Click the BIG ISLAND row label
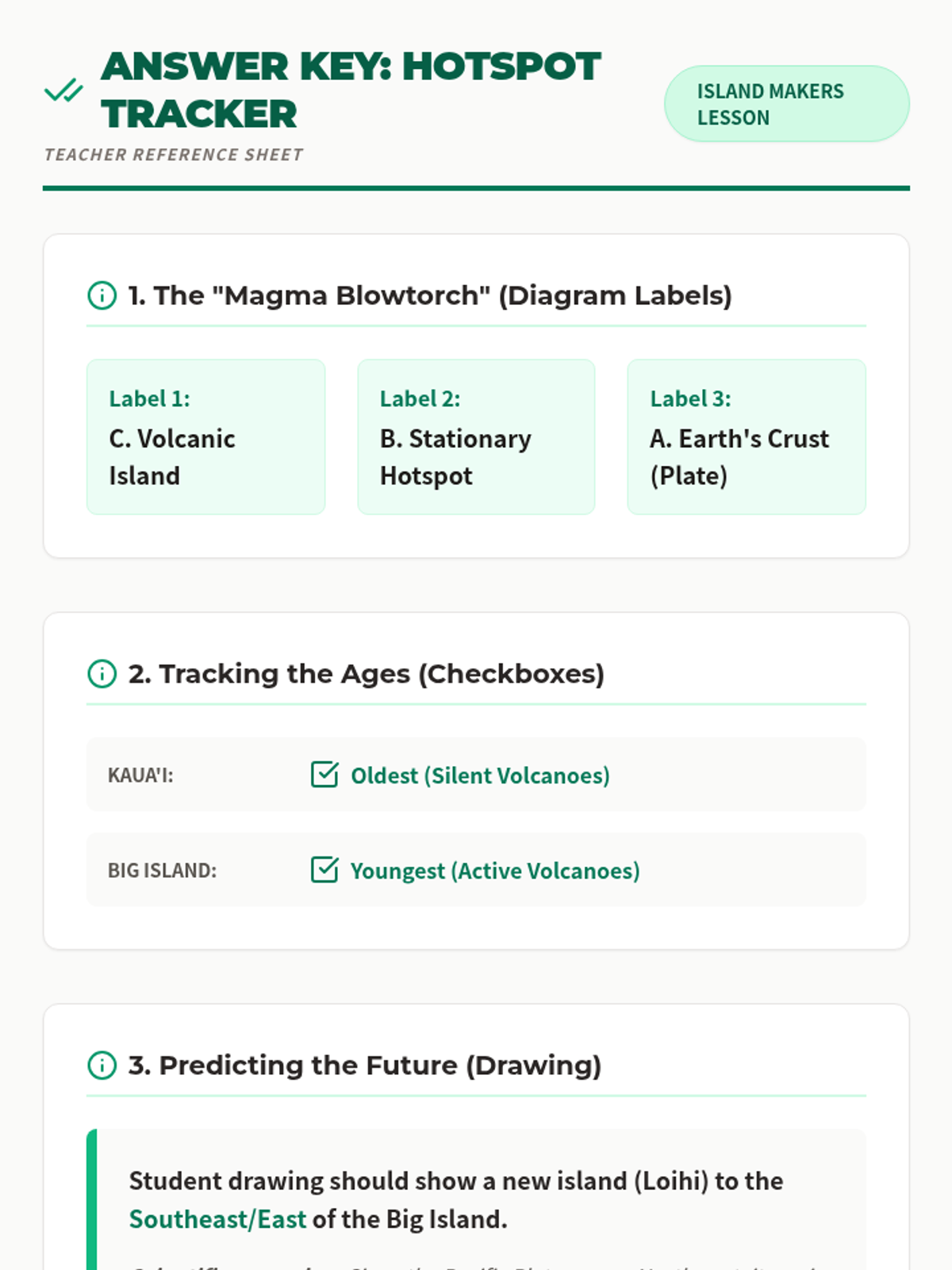The image size is (952, 1270). click(x=162, y=871)
